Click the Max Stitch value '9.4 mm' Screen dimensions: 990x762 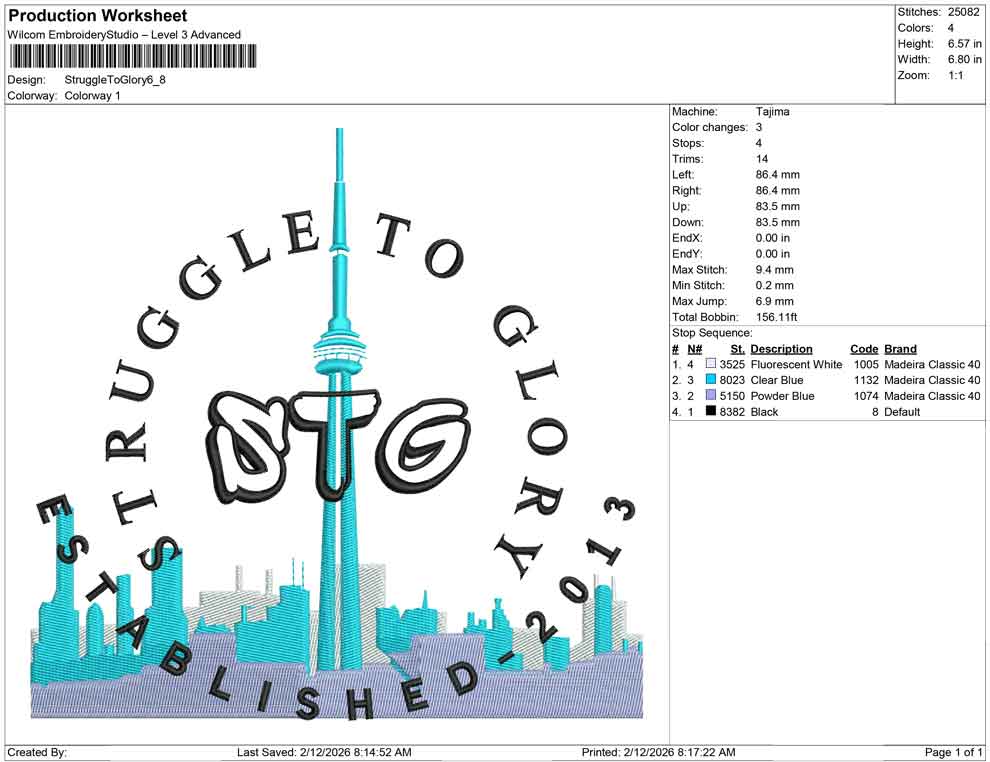point(775,270)
